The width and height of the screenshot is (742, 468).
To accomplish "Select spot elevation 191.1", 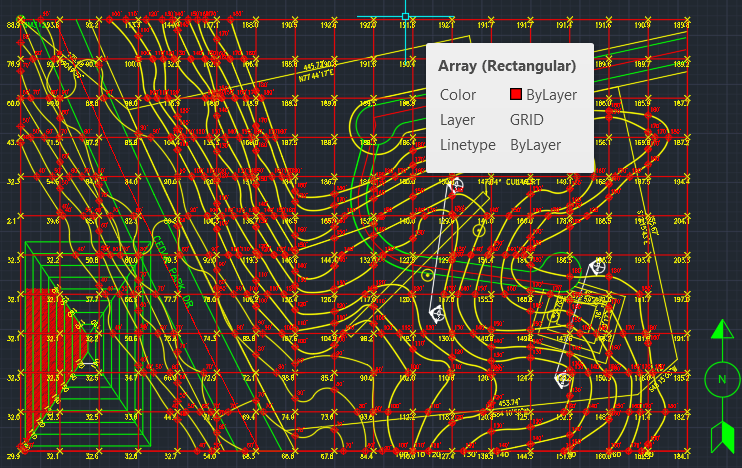I will 681,339.
